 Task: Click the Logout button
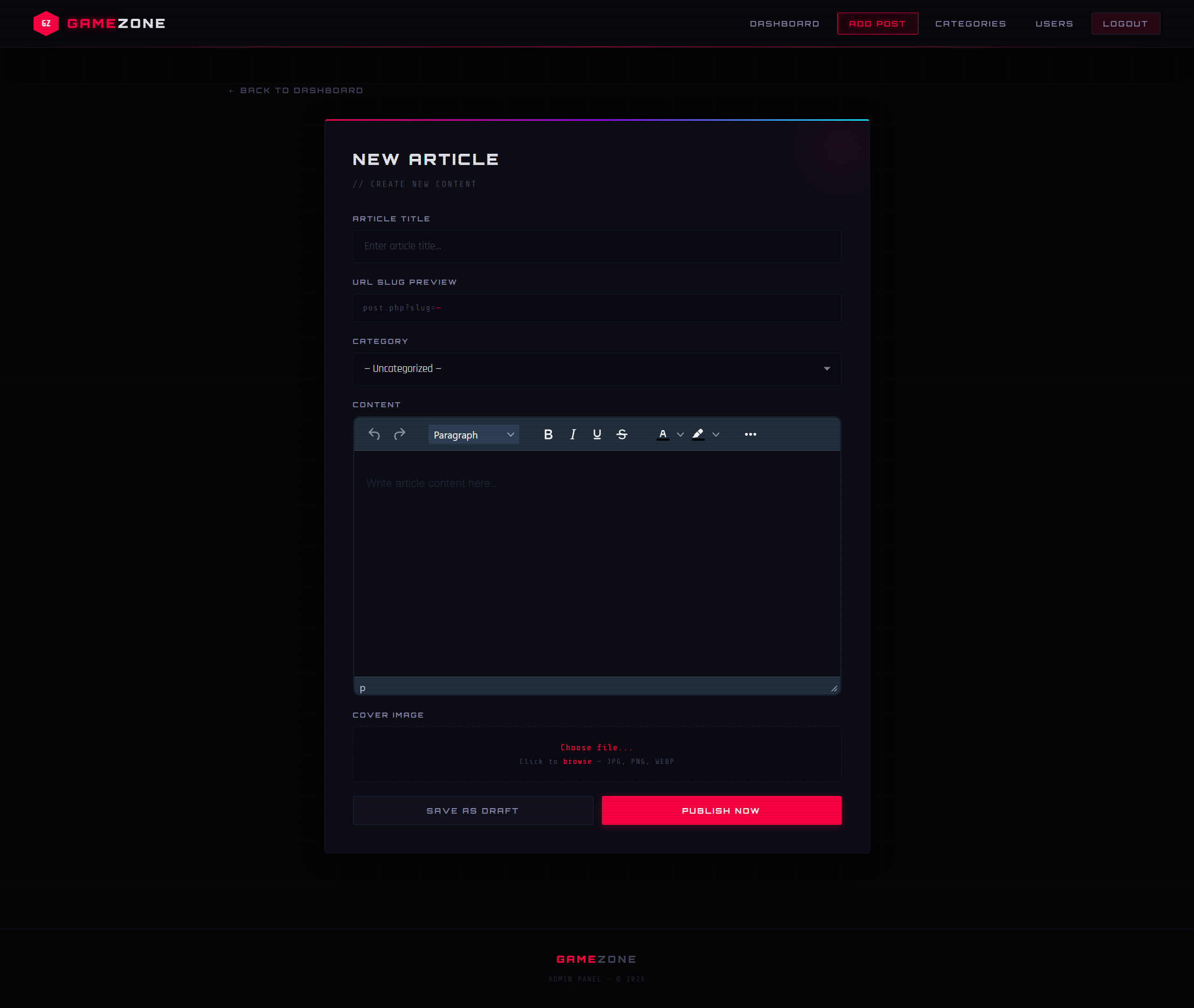[1125, 23]
